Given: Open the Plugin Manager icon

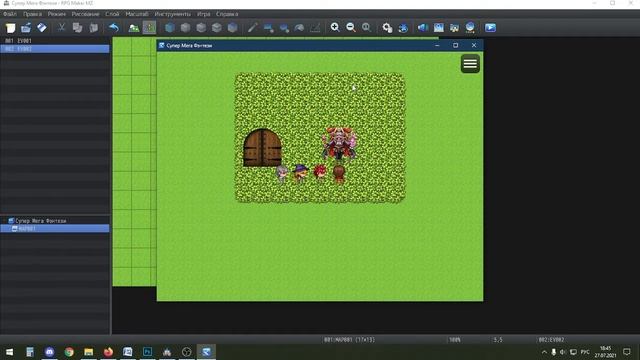Looking at the screenshot, I should pos(403,27).
